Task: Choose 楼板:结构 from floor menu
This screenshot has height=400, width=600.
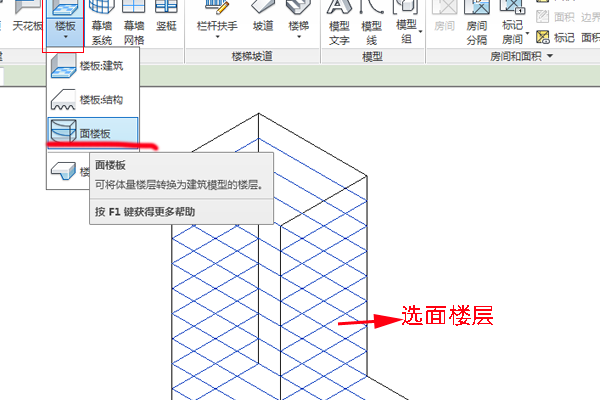Action: 93,100
